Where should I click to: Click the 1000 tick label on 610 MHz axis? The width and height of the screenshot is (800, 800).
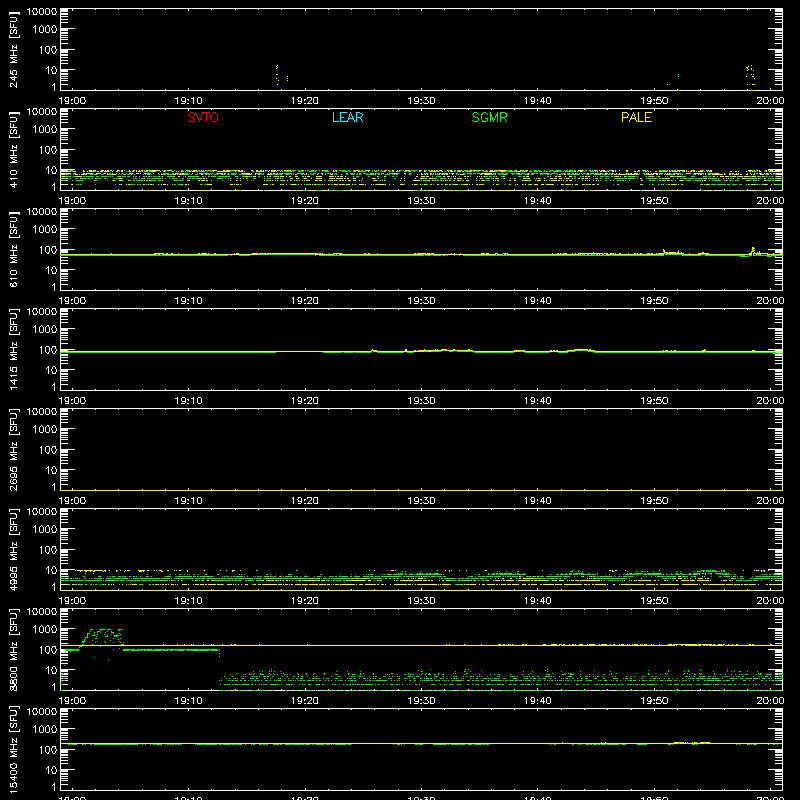45,230
